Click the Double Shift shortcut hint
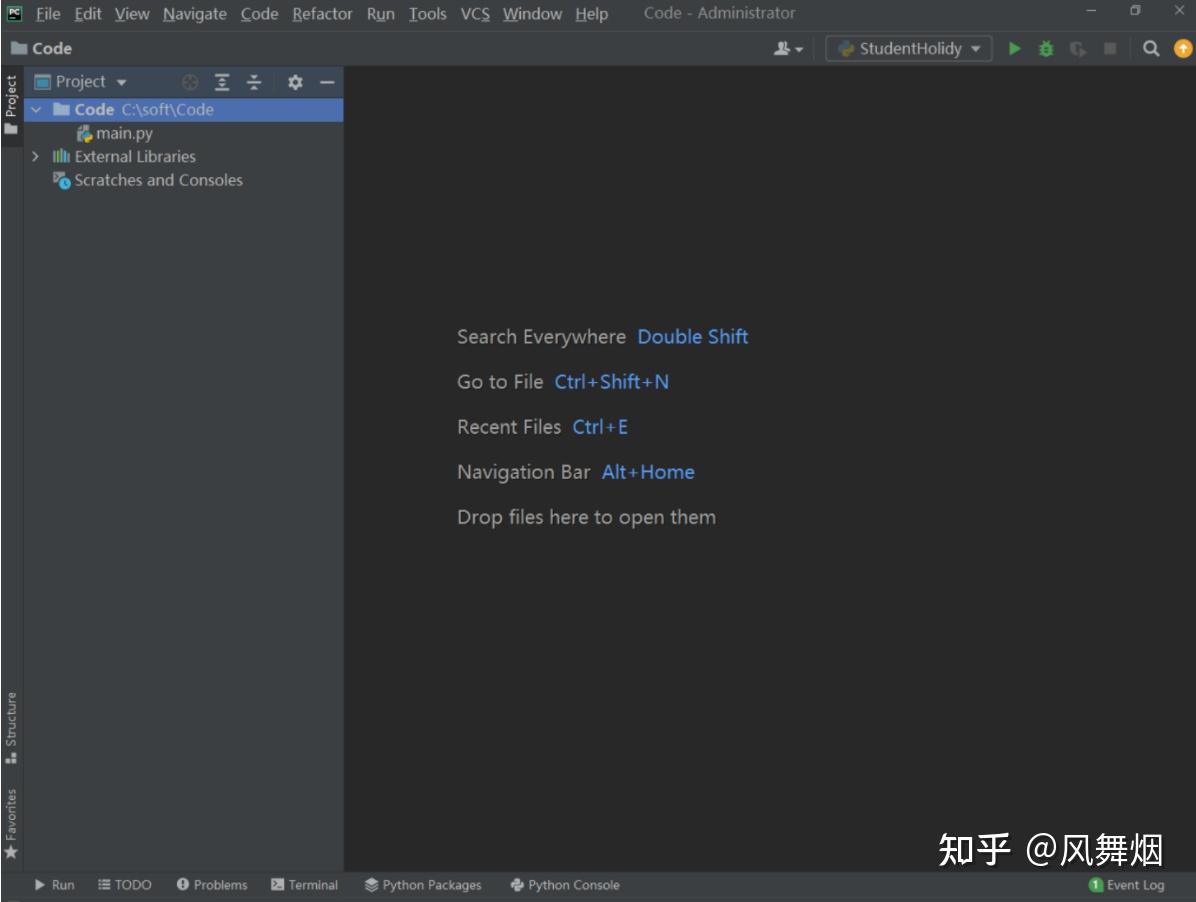 click(x=693, y=337)
